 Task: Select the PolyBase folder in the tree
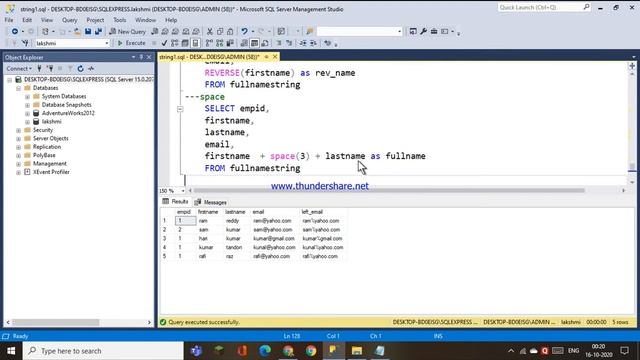coord(44,155)
